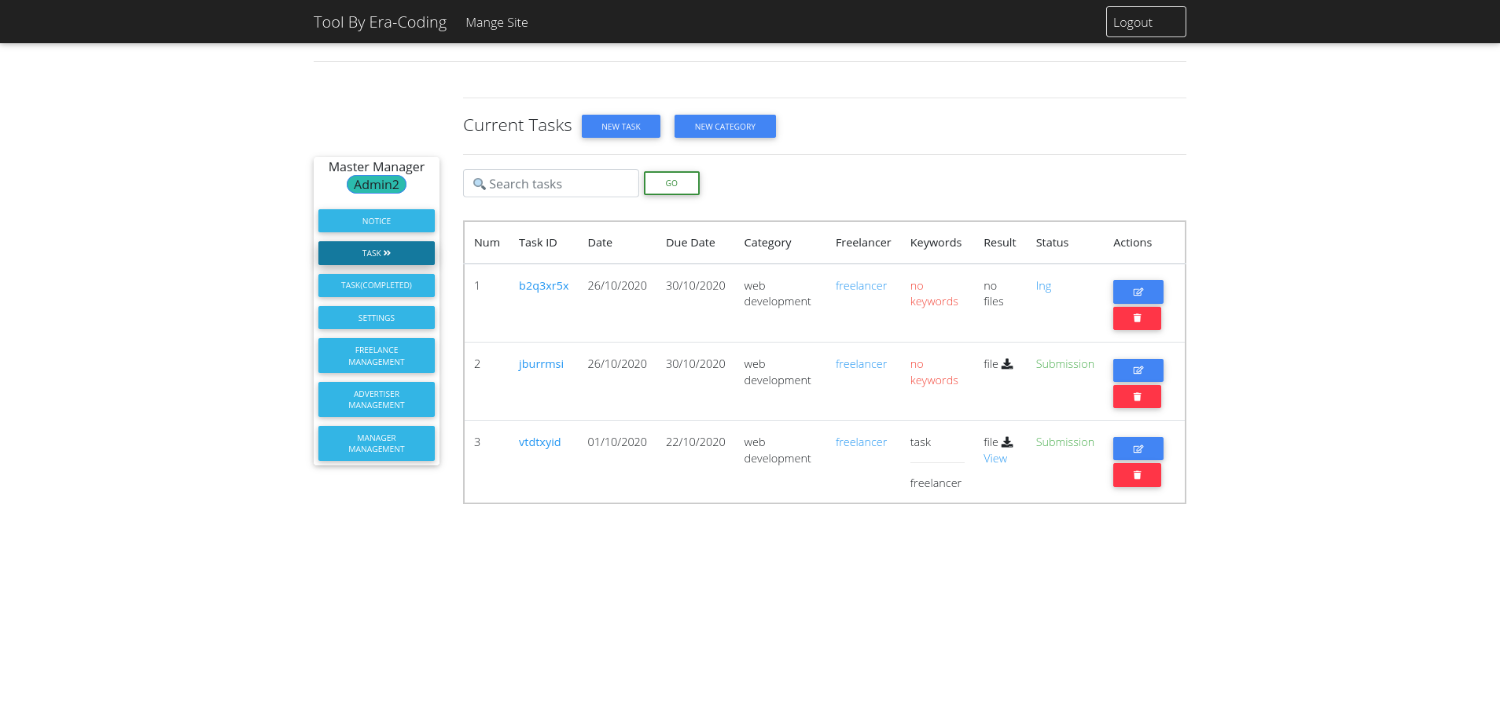Delete task jburrmsi with trash icon

coord(1137,396)
